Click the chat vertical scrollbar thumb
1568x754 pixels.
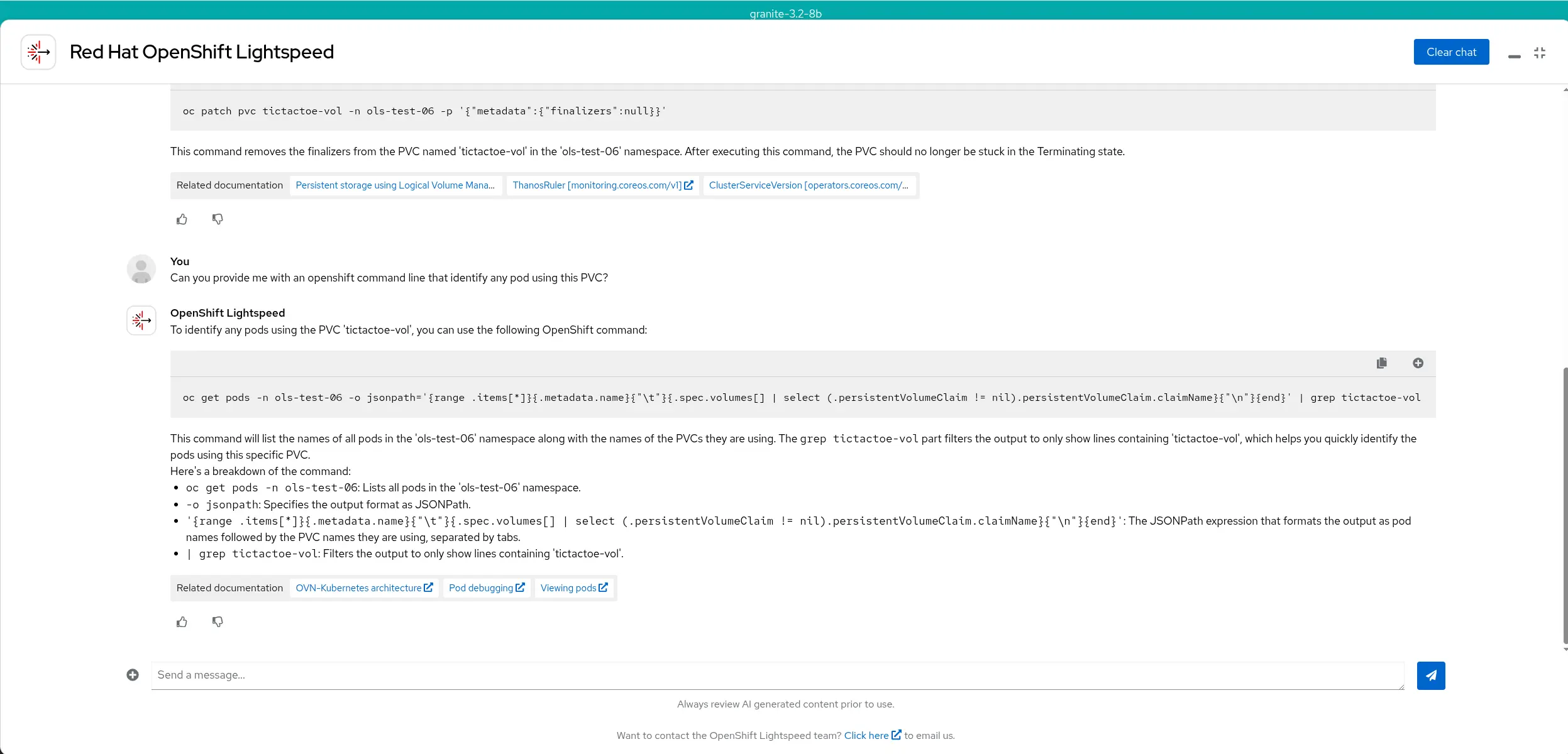point(1565,506)
